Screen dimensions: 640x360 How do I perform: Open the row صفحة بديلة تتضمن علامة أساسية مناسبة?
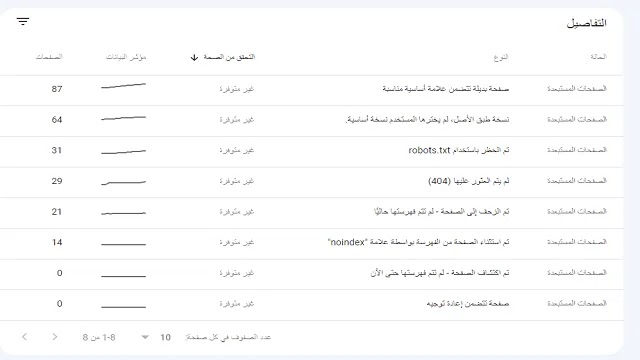point(312,90)
